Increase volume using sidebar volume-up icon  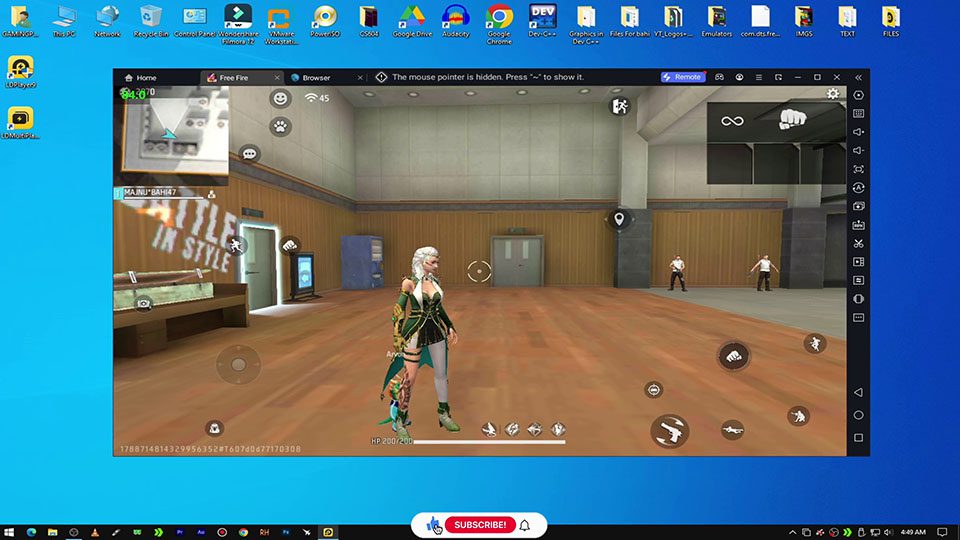[858, 132]
